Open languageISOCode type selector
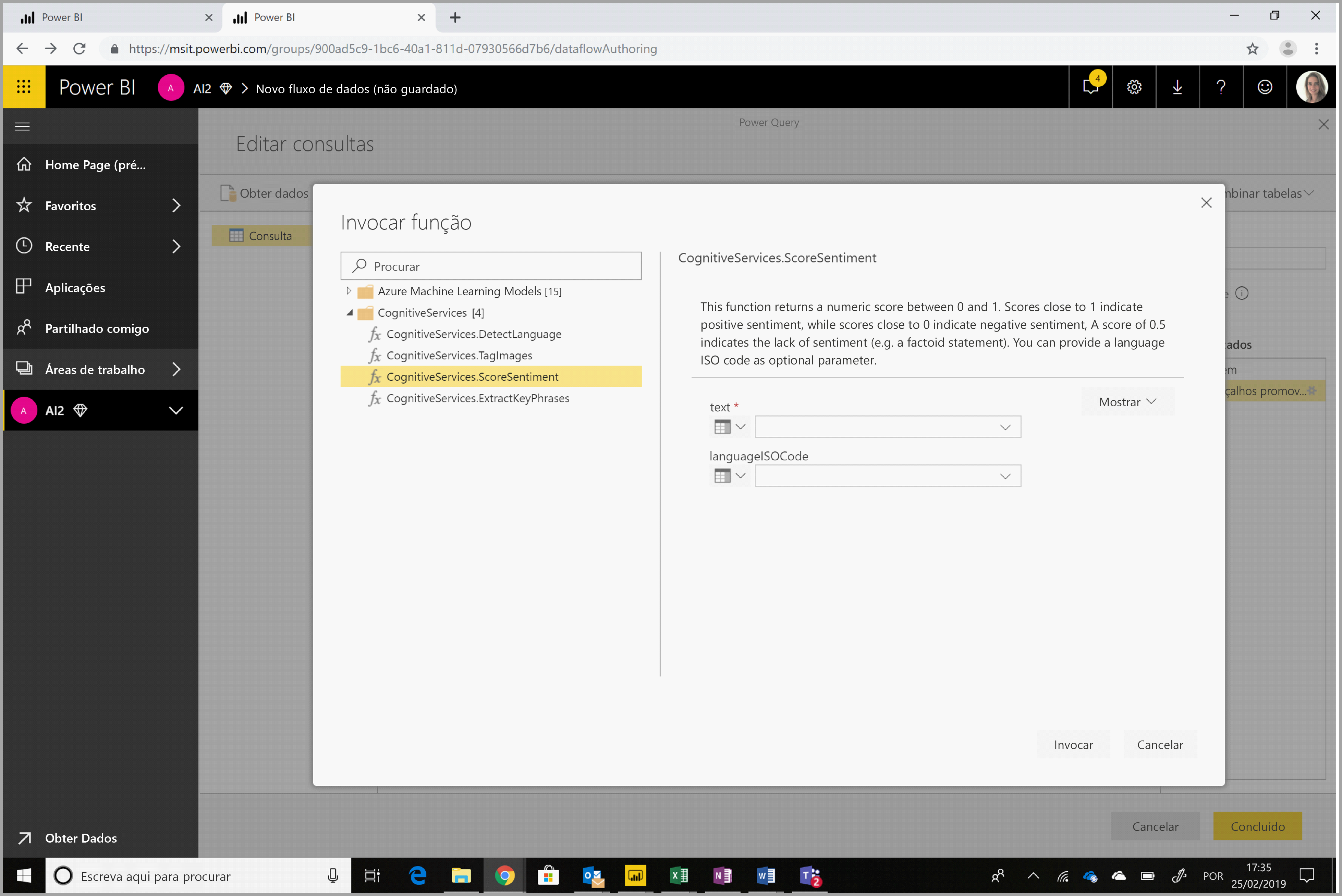This screenshot has width=1342, height=896. [x=730, y=475]
